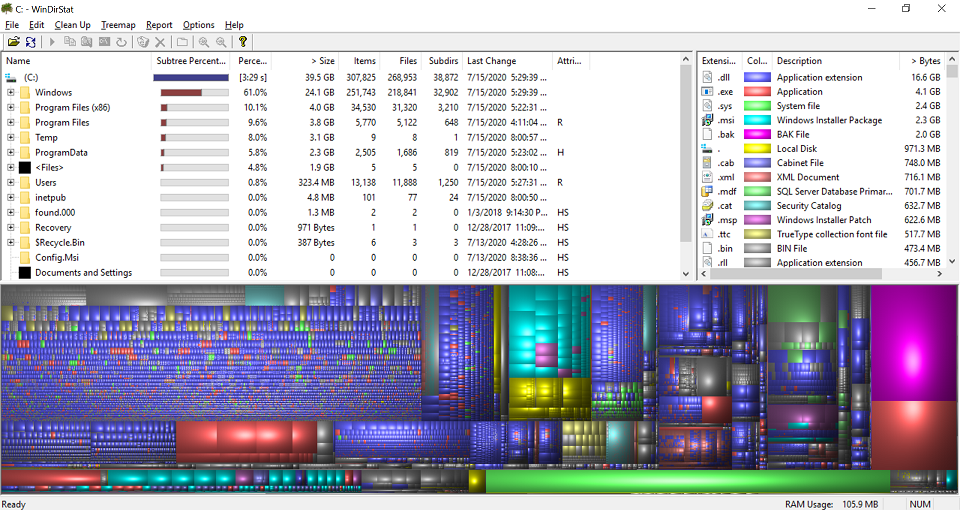
Task: Open the Report menu
Action: coord(159,25)
